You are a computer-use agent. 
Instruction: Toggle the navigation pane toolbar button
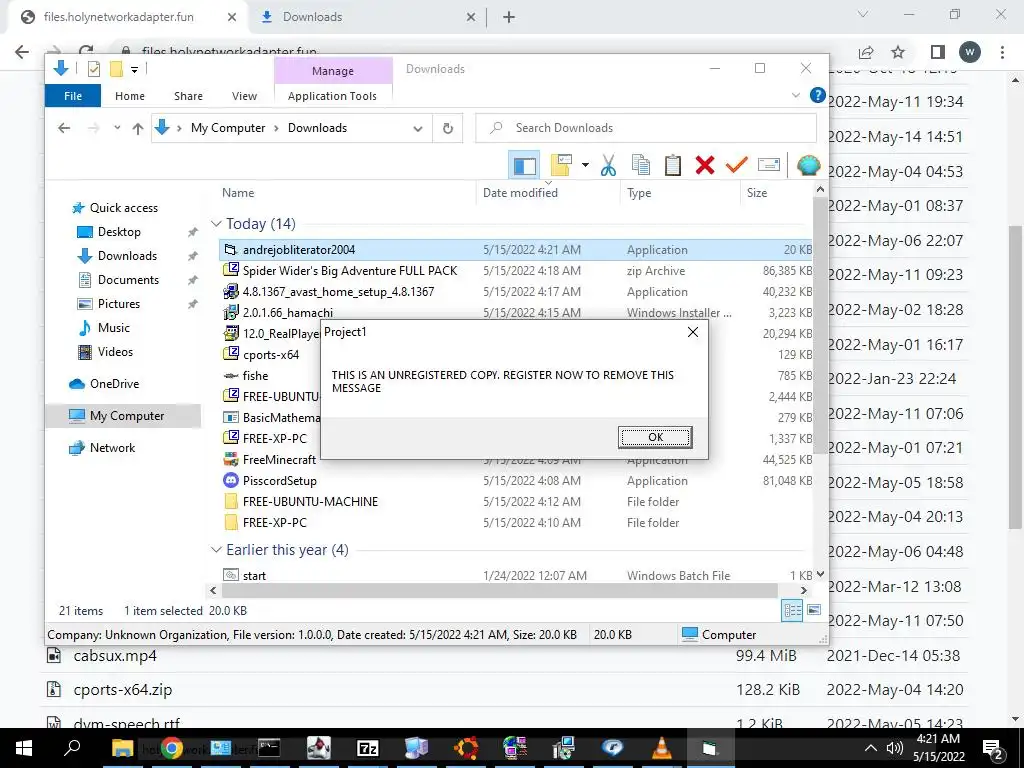pyautogui.click(x=524, y=165)
